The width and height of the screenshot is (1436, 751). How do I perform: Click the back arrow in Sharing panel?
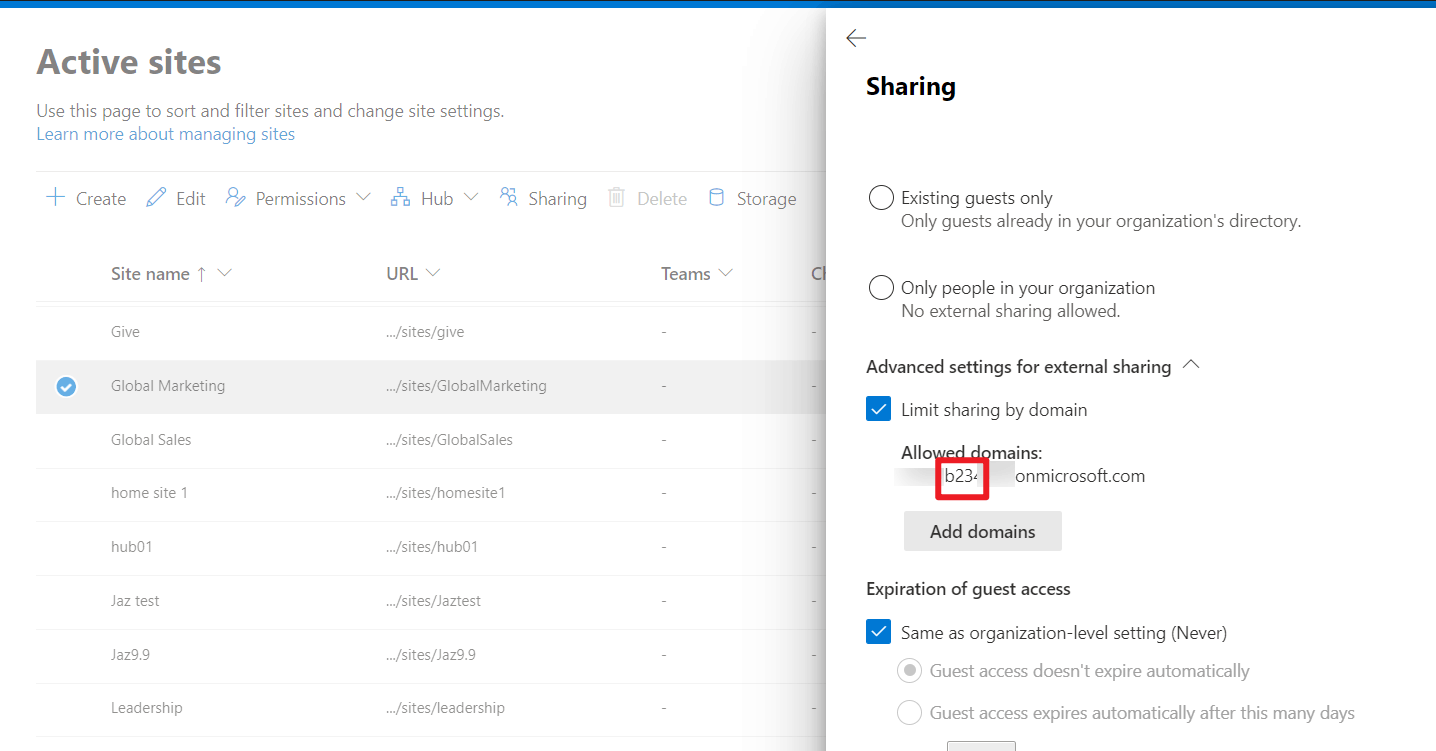(x=855, y=38)
